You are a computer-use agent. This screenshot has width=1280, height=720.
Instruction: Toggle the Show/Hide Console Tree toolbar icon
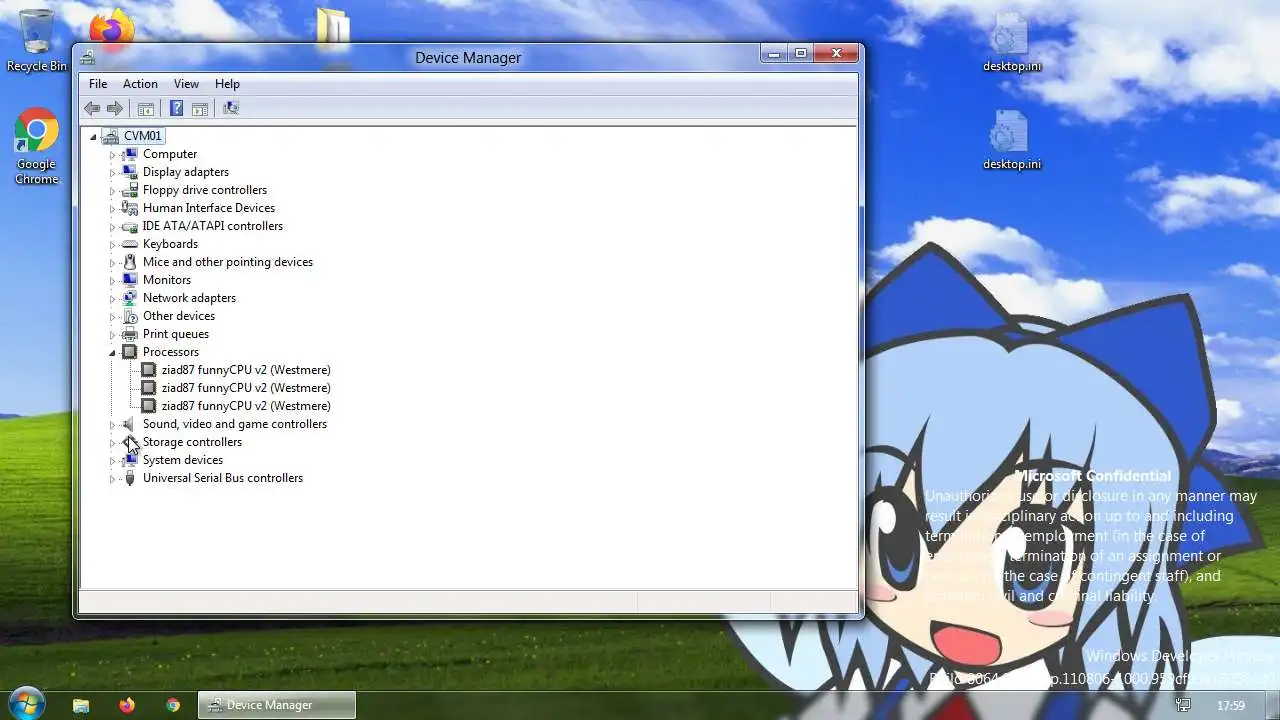pyautogui.click(x=145, y=108)
